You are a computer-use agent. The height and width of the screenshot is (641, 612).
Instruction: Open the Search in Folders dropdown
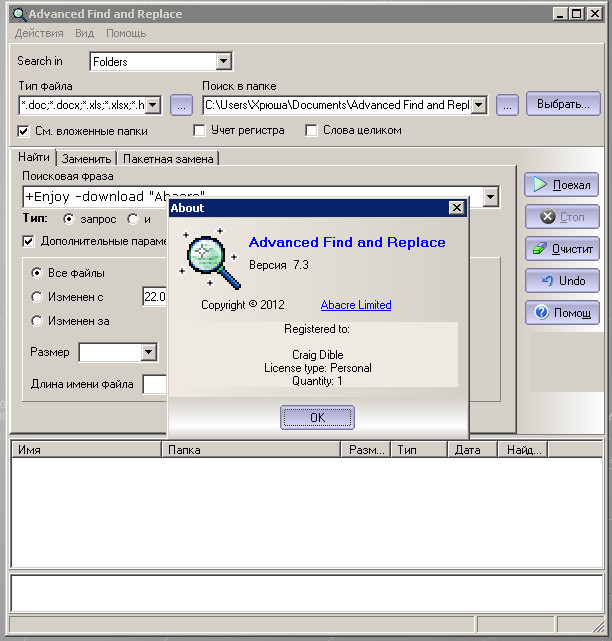[223, 62]
